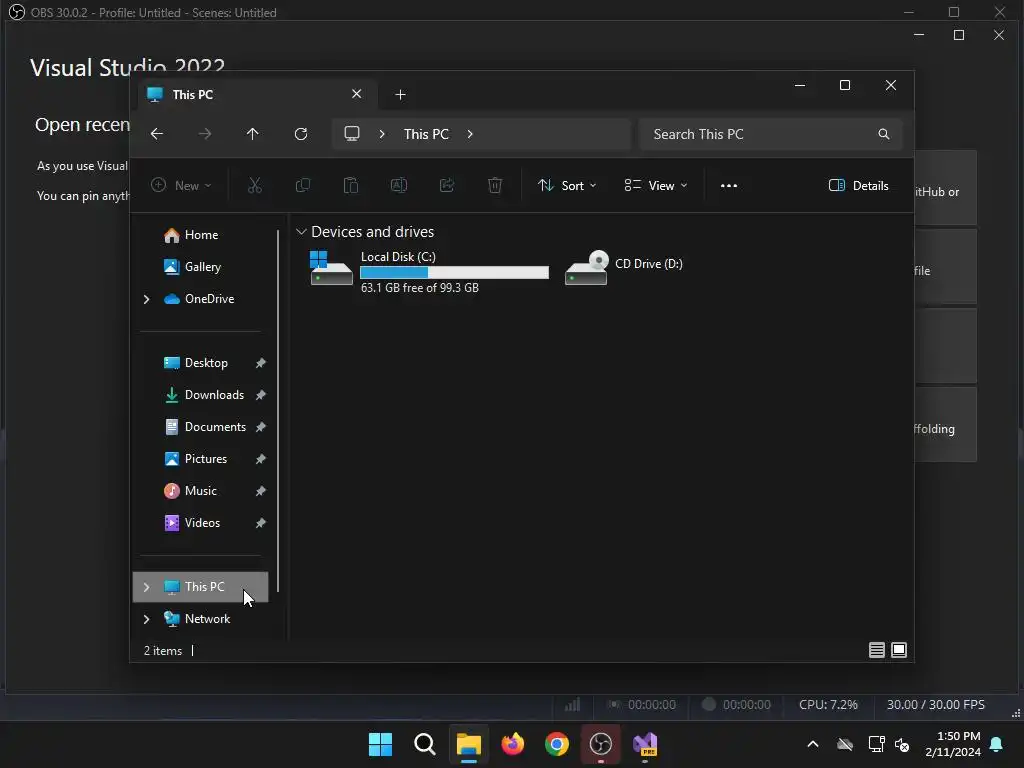1024x768 pixels.
Task: Click the search magnifier in File Explorer
Action: coord(884,134)
